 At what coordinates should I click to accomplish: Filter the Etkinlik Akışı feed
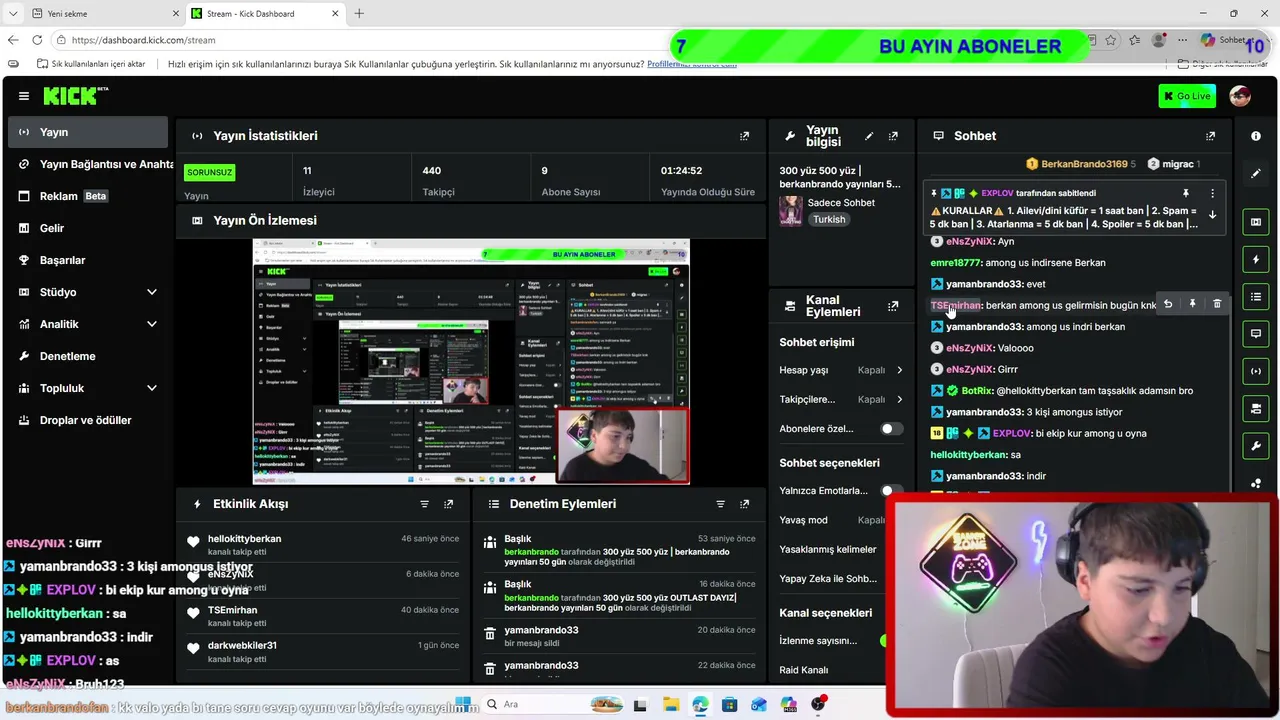tap(424, 504)
